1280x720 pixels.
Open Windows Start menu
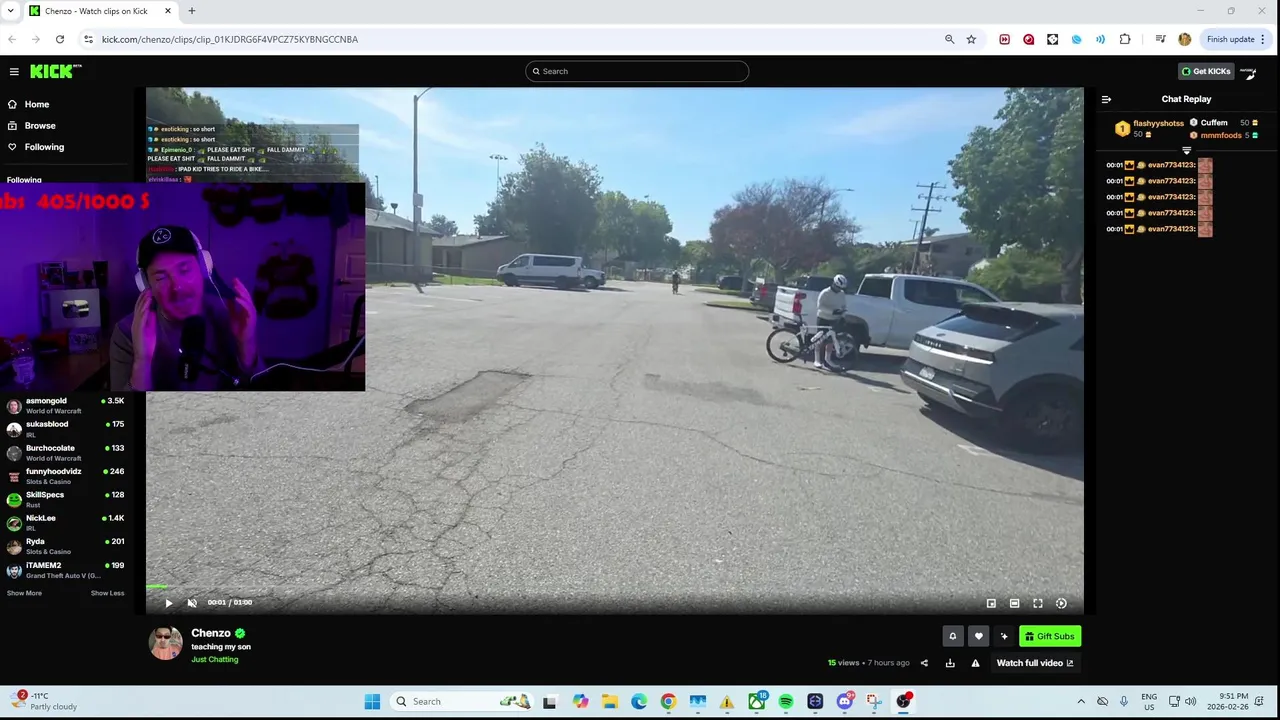372,701
